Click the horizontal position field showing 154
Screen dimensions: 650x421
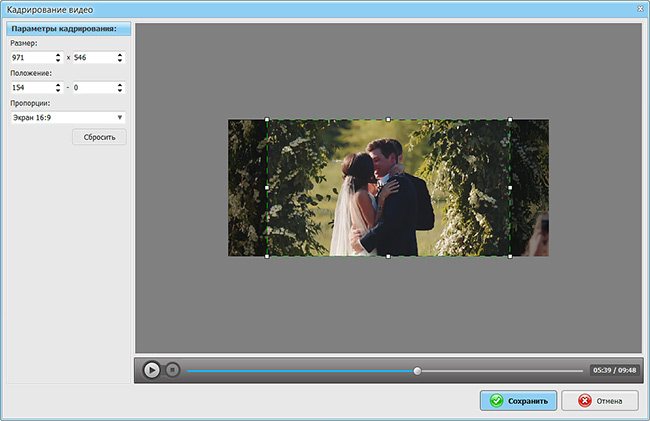tap(31, 88)
